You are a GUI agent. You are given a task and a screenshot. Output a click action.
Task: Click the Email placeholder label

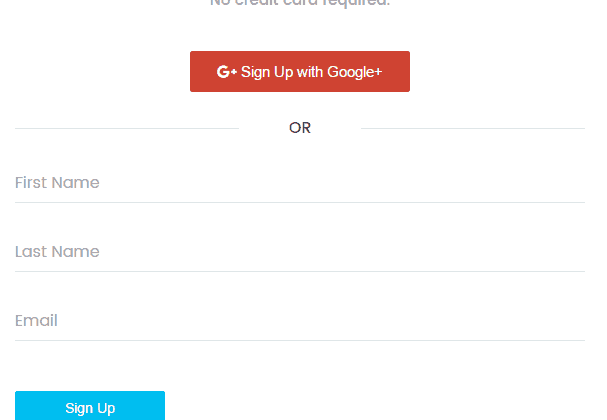coord(36,321)
